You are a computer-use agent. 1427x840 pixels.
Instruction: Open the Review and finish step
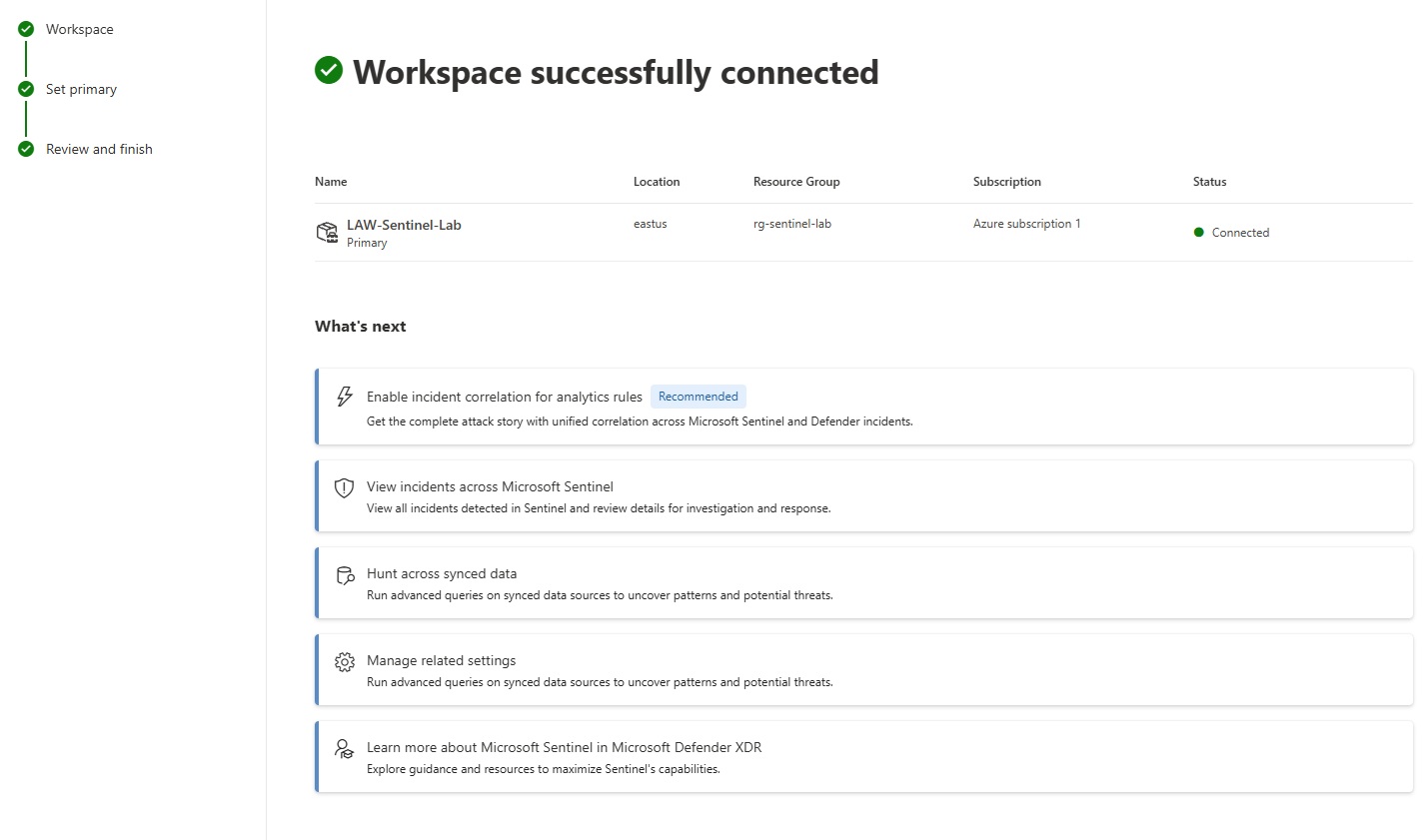pos(99,149)
